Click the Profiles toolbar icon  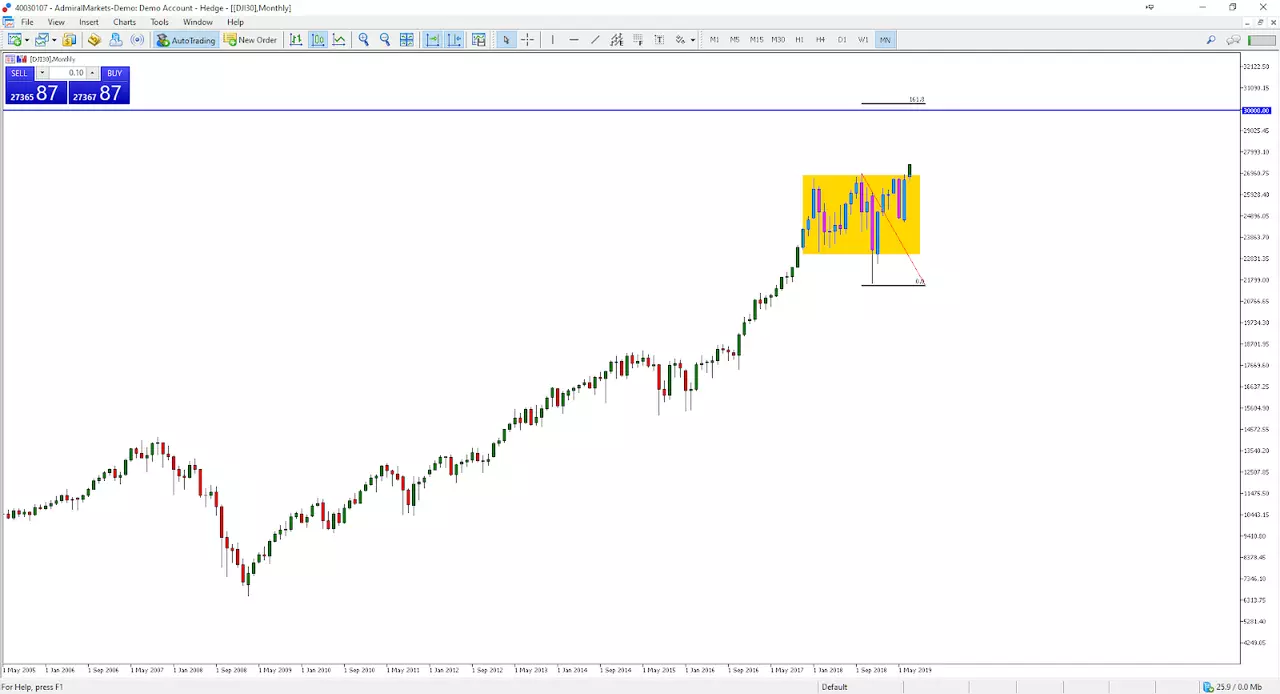[41, 40]
